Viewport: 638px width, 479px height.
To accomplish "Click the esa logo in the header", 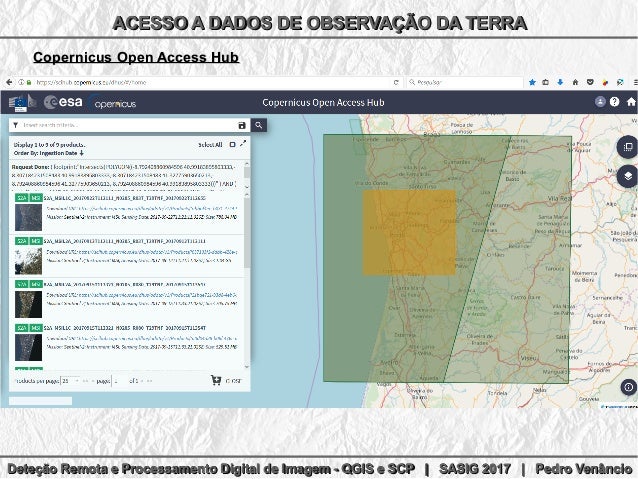I will [63, 102].
